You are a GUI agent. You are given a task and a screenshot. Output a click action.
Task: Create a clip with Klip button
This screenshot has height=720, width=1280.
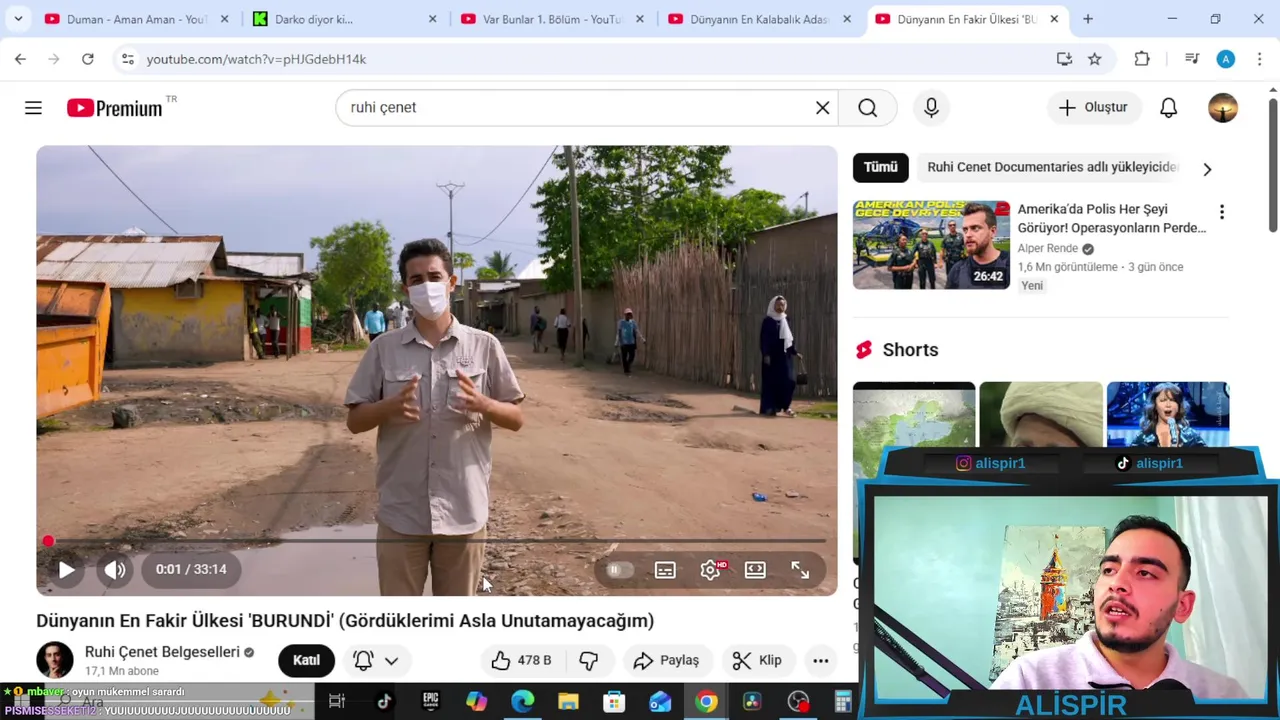click(757, 660)
